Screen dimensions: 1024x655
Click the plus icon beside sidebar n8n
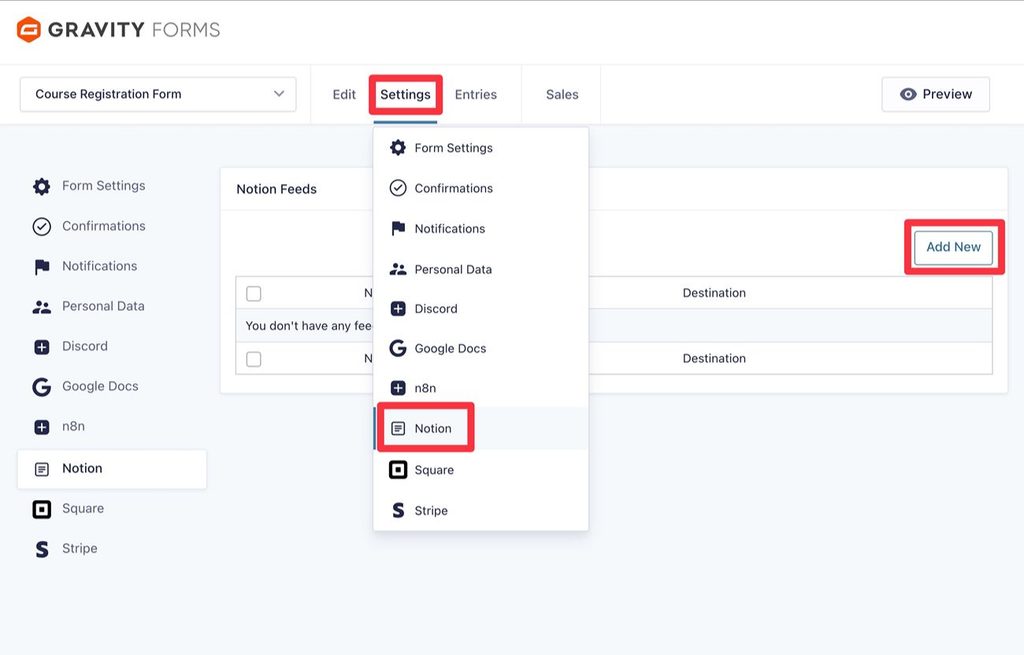click(42, 427)
